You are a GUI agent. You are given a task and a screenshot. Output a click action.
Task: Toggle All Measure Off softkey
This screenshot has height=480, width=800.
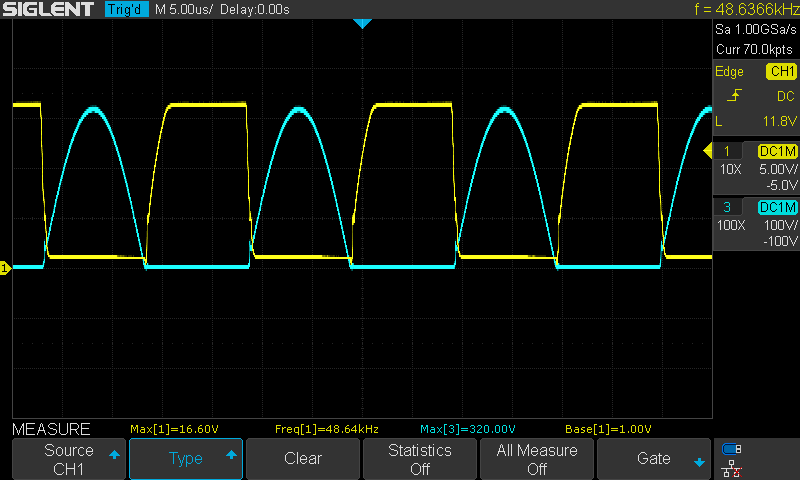[x=537, y=459]
